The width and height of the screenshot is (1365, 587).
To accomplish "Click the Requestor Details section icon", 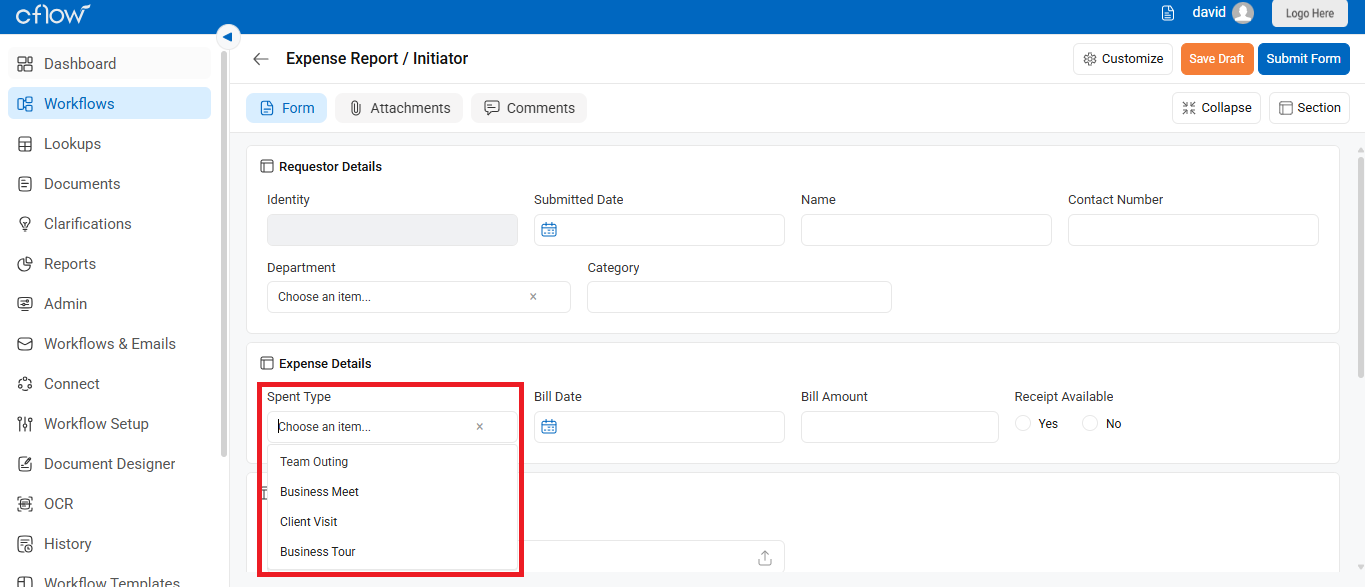I will click(x=267, y=167).
